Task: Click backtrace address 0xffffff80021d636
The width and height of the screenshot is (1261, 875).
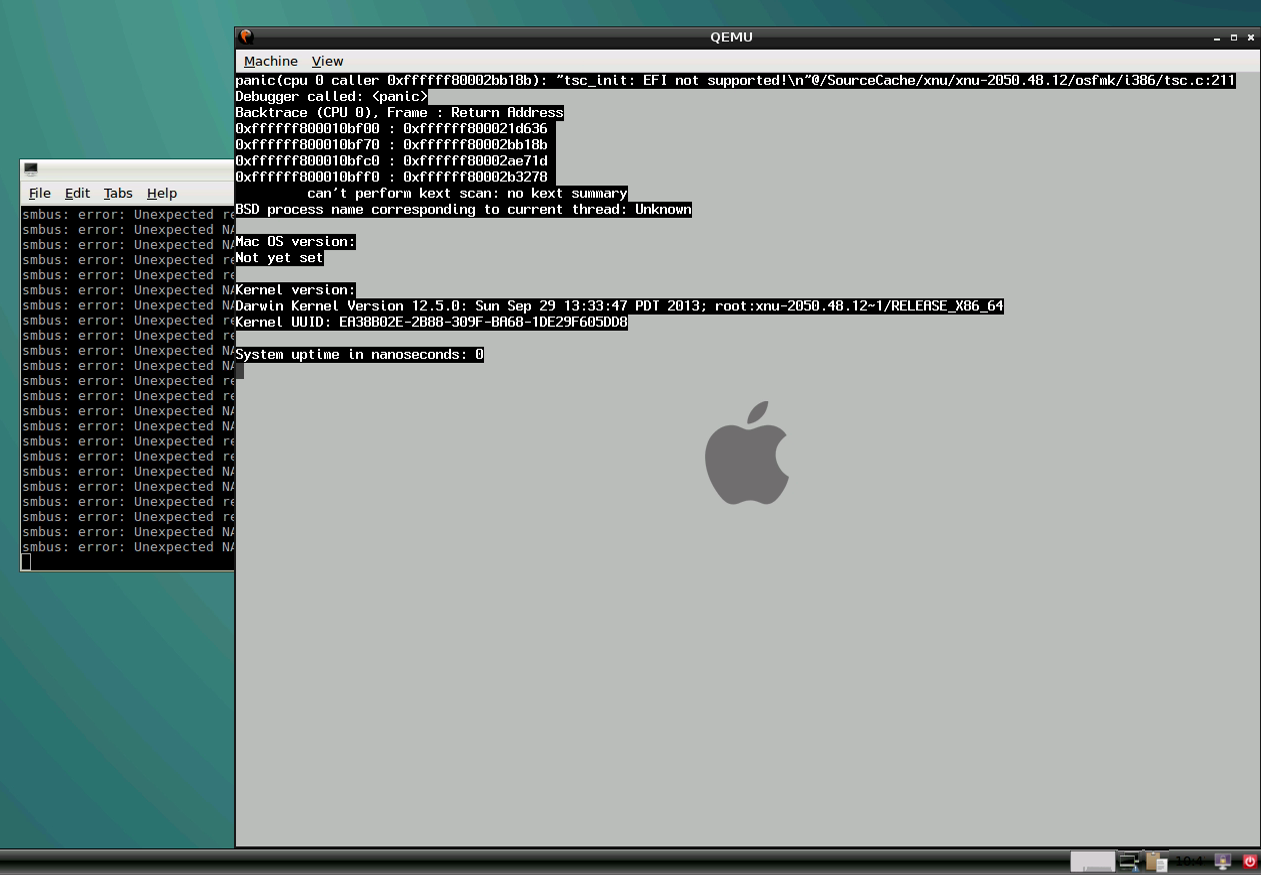Action: 475,129
